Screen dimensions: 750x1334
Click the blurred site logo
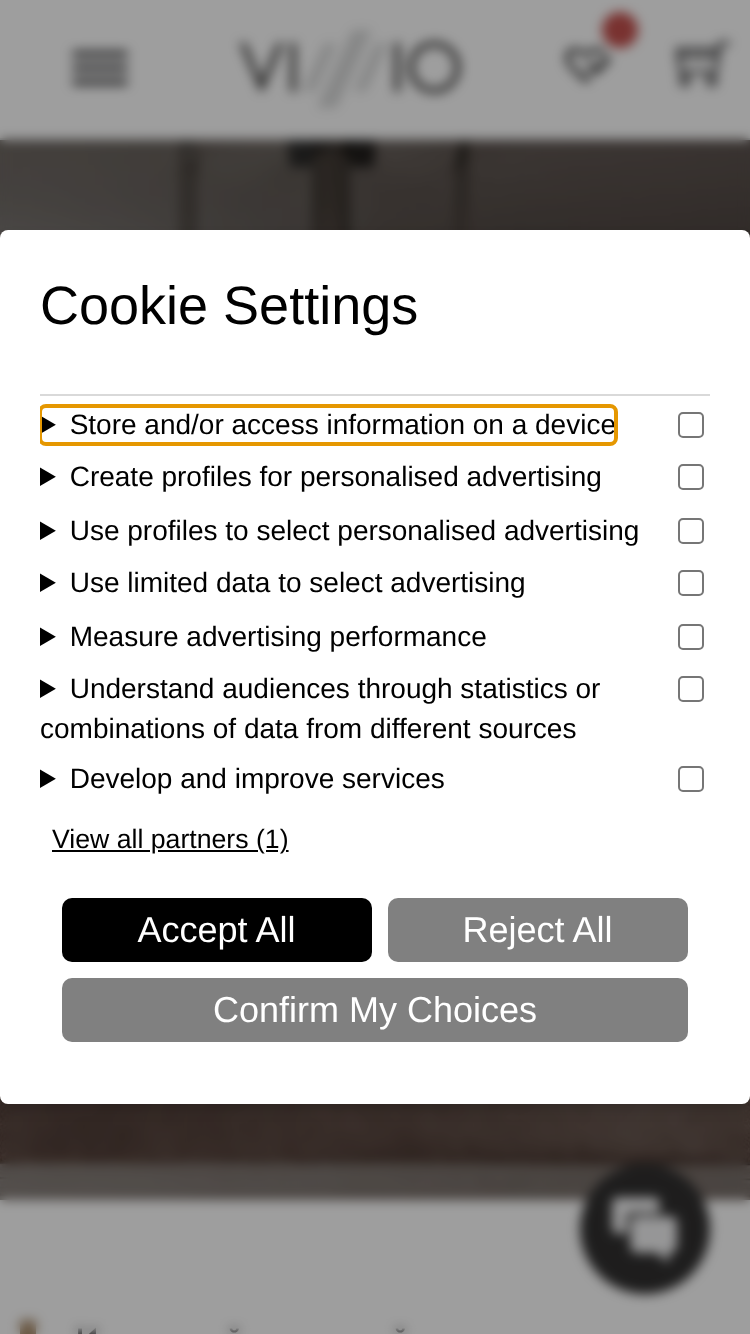pos(350,68)
